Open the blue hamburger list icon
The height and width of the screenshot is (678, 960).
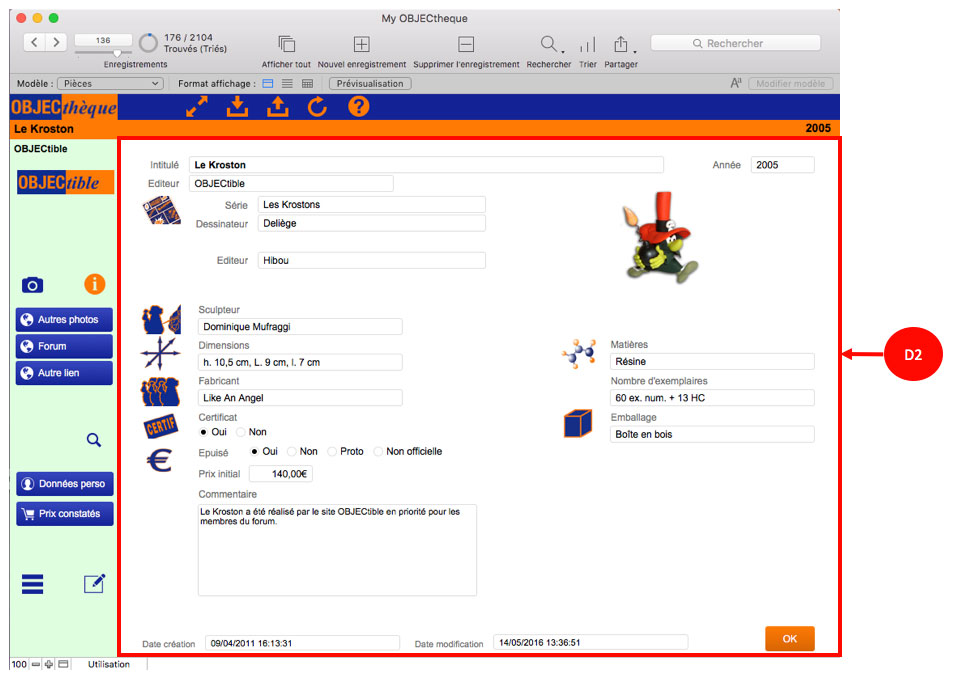(x=32, y=584)
